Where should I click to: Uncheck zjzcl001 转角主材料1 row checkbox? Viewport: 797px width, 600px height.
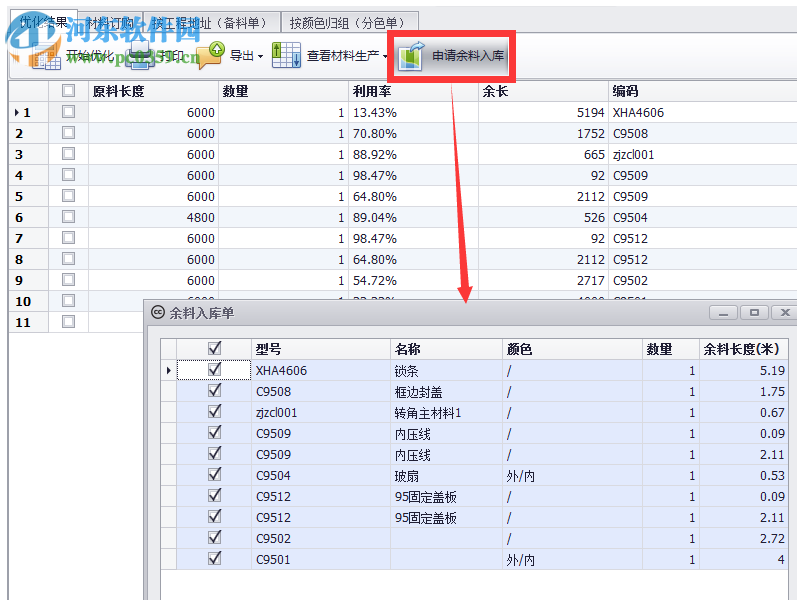pyautogui.click(x=214, y=411)
